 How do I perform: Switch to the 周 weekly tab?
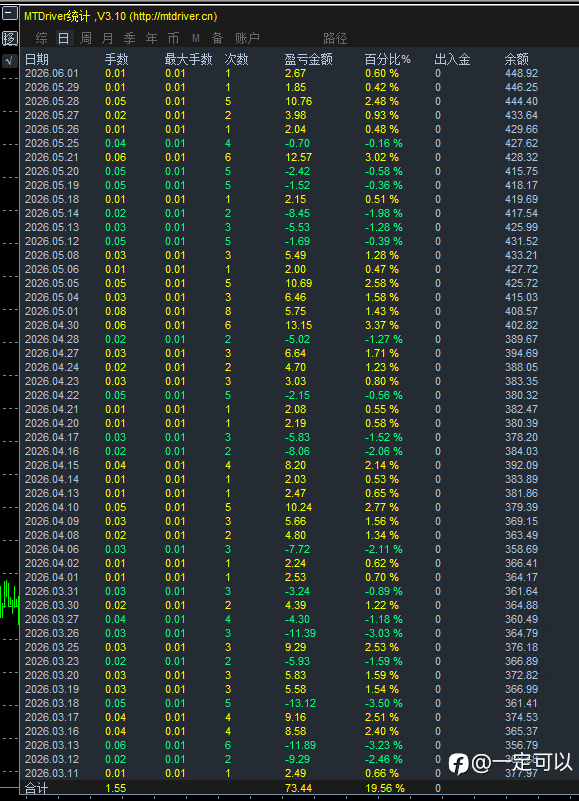pyautogui.click(x=86, y=38)
